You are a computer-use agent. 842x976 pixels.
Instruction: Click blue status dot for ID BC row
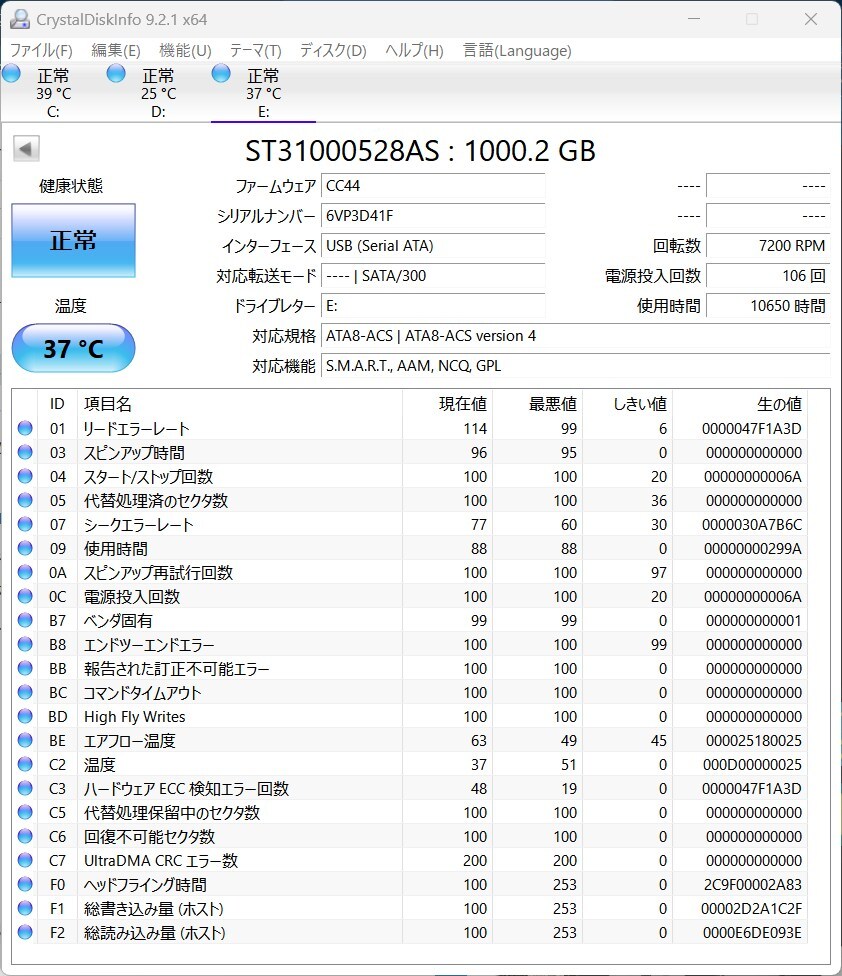pos(25,692)
